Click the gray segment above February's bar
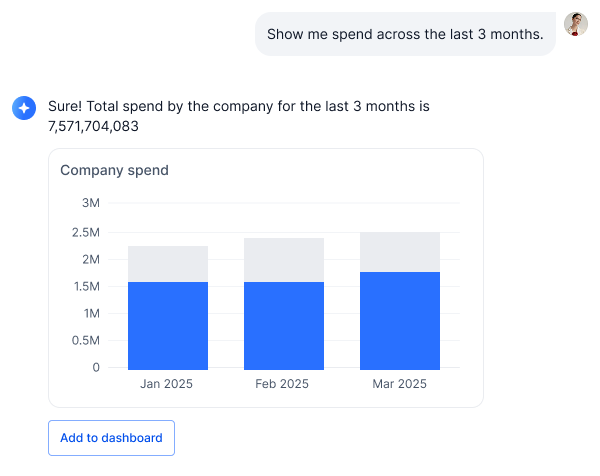This screenshot has height=476, width=600. [284, 260]
